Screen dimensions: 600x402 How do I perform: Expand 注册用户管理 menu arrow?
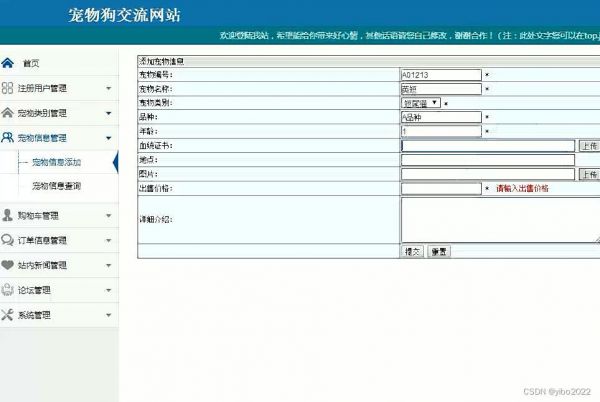(x=108, y=88)
